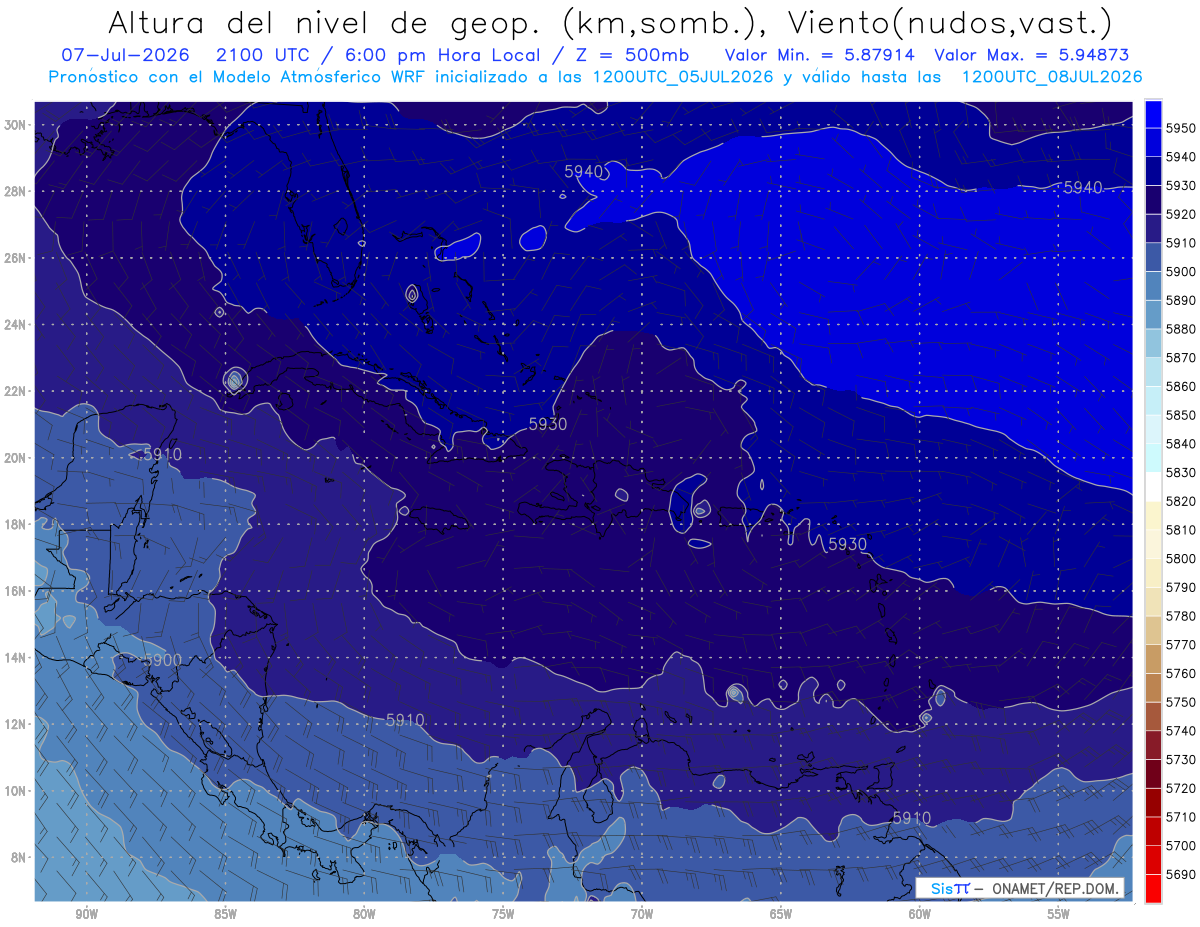The image size is (1200, 927).
Task: Click the main title 'Altura del nivel de geop.'
Action: tap(326, 22)
